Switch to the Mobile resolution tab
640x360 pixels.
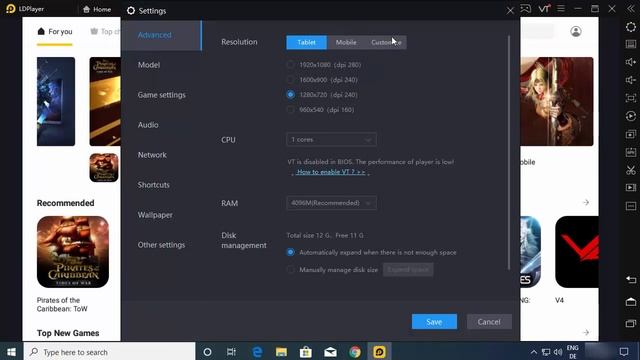(346, 42)
